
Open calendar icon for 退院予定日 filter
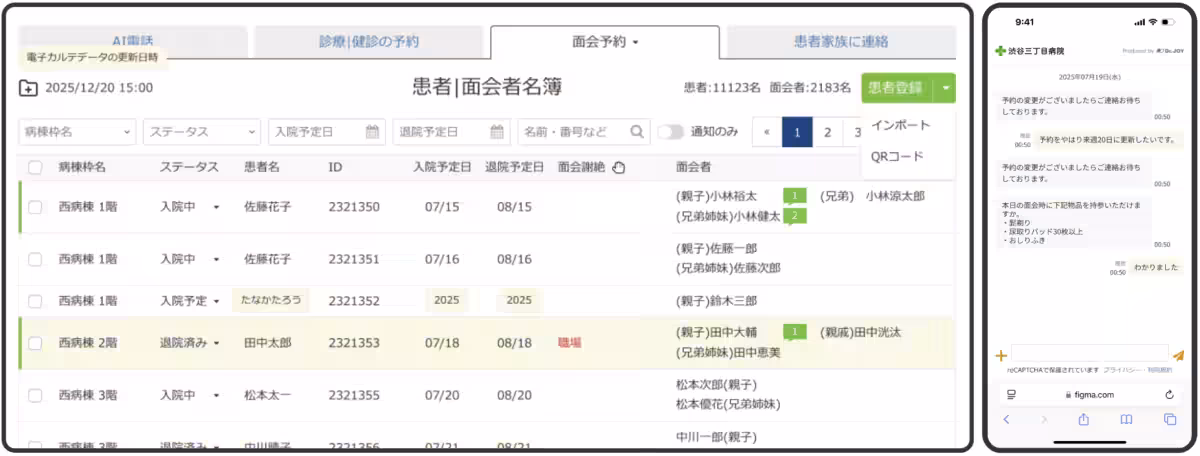tap(497, 132)
